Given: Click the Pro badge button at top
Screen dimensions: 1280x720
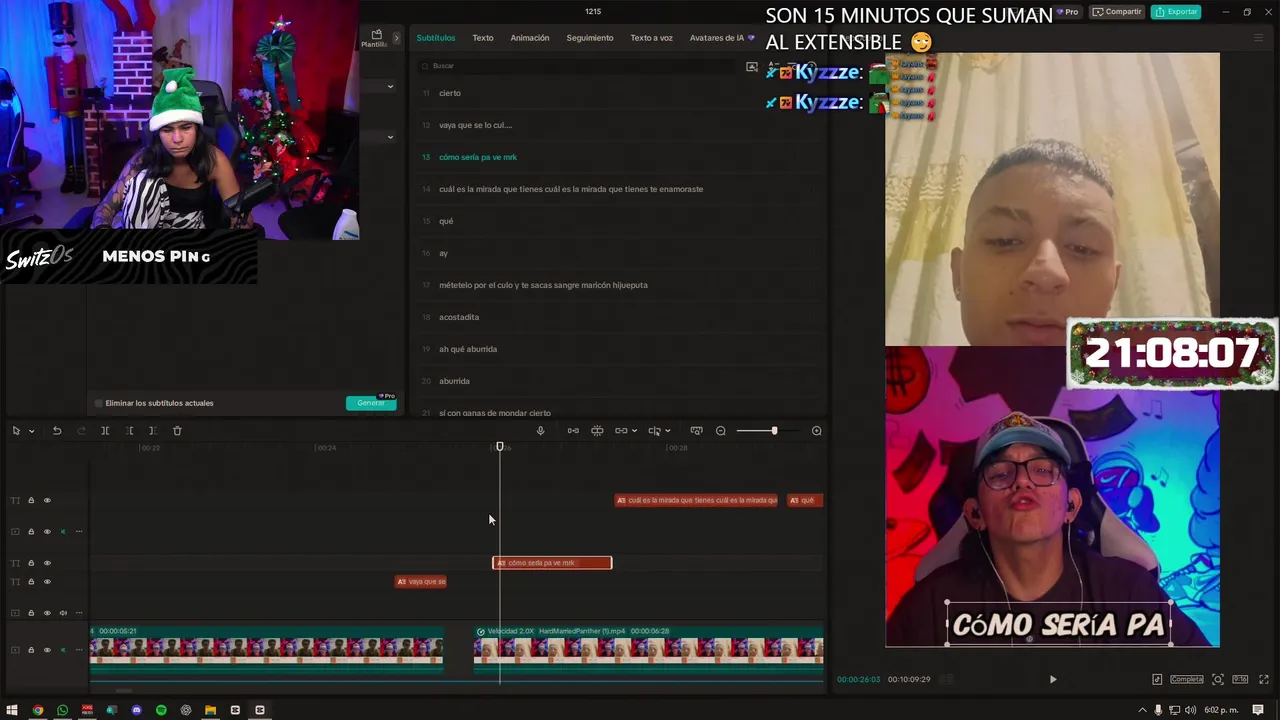Looking at the screenshot, I should 1068,12.
